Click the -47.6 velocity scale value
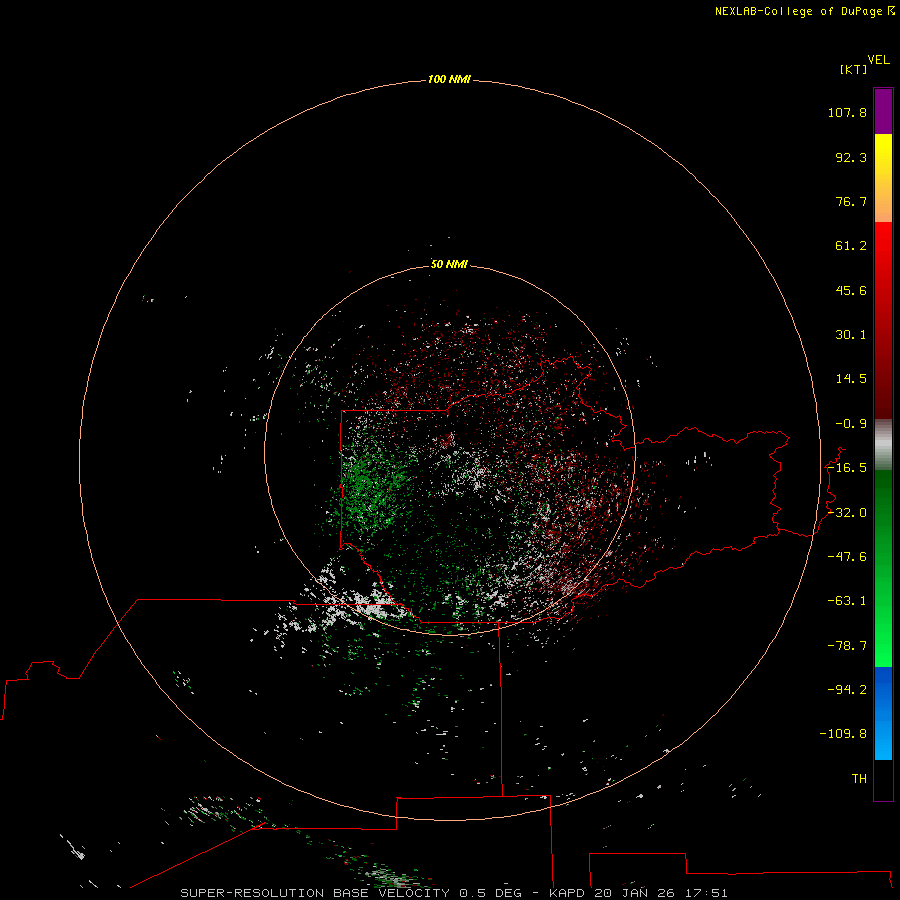The width and height of the screenshot is (900, 900). pos(847,557)
